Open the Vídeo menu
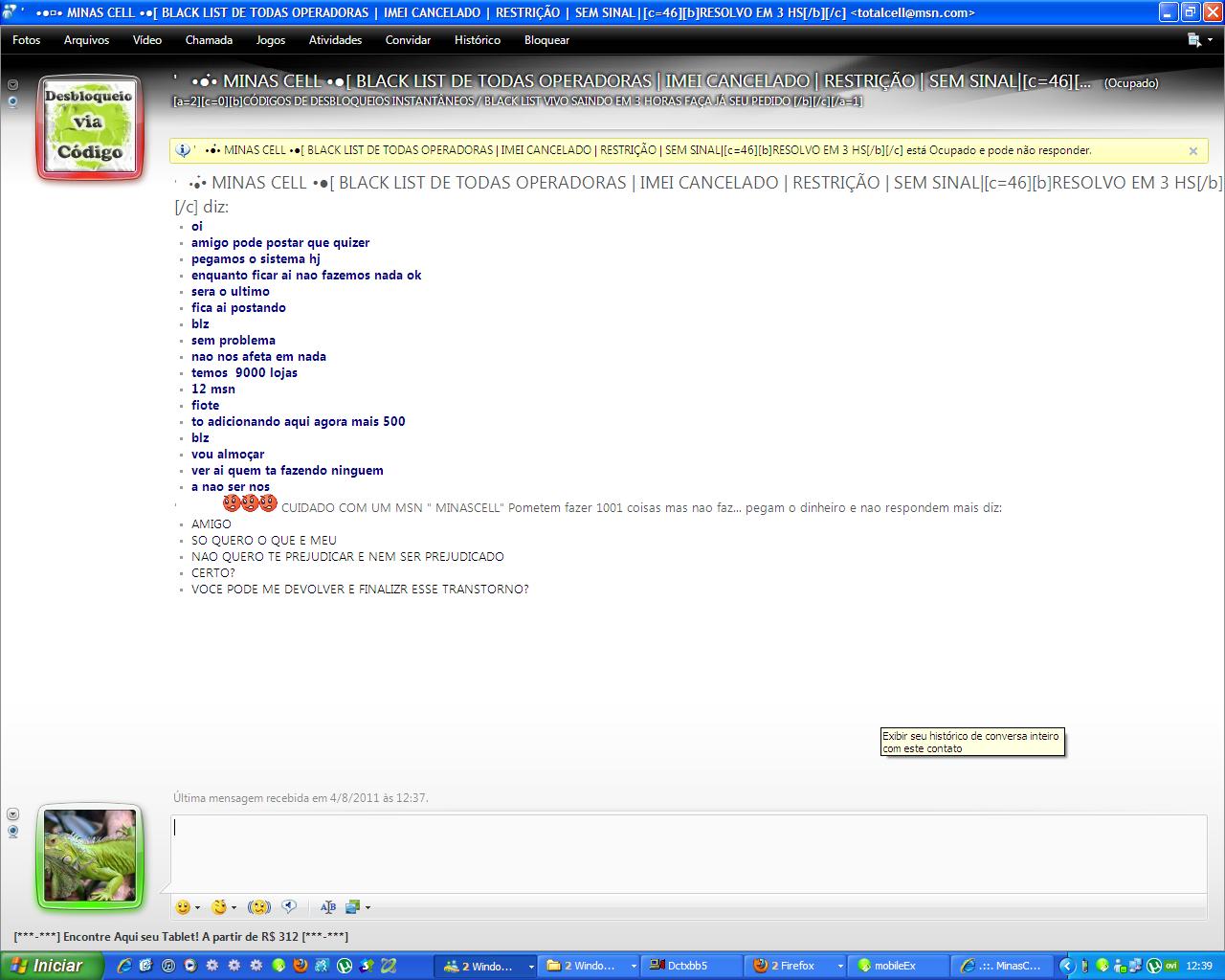1225x980 pixels. tap(147, 40)
